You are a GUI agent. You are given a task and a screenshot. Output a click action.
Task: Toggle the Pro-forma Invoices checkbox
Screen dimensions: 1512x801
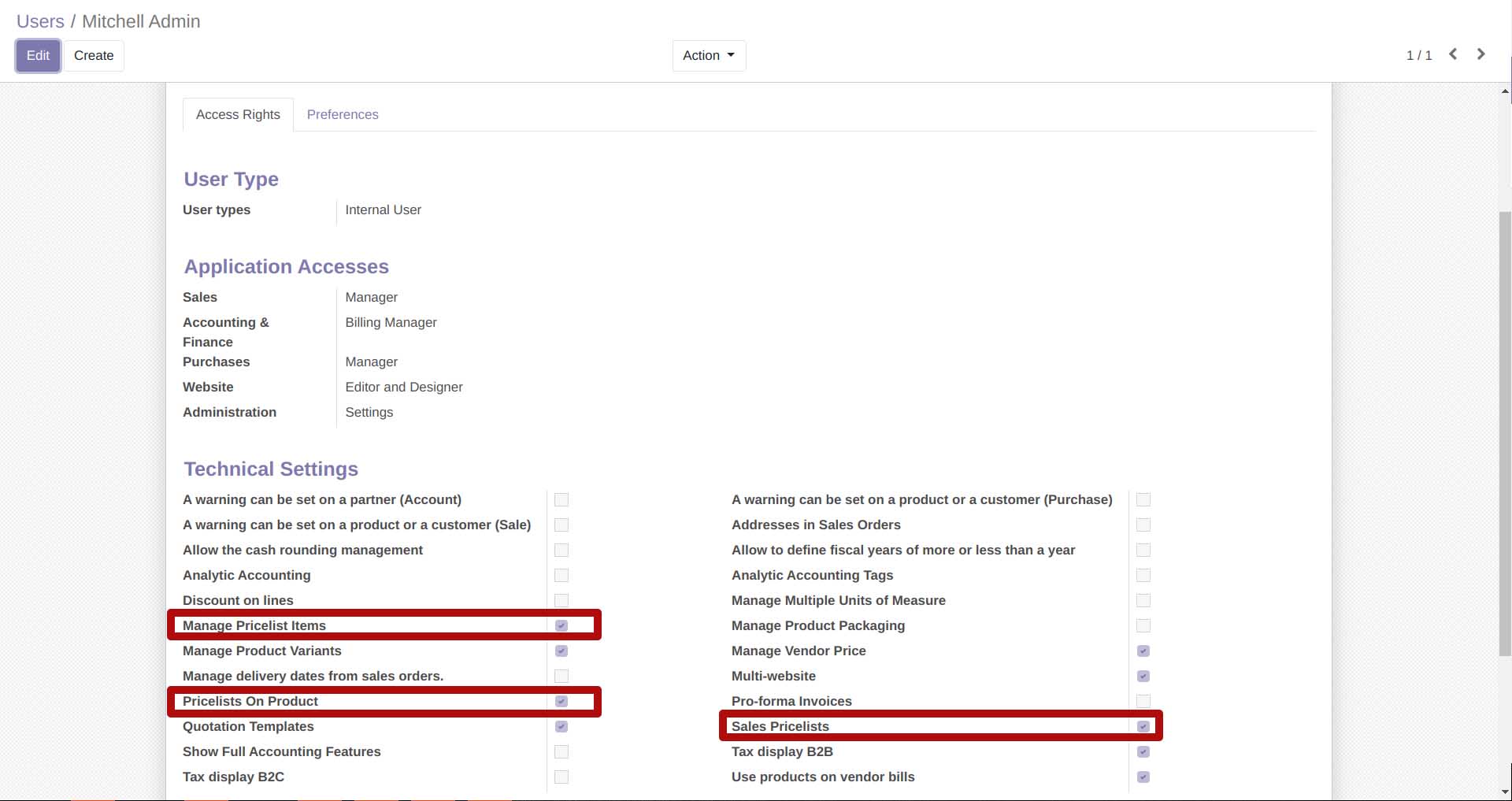(1143, 701)
